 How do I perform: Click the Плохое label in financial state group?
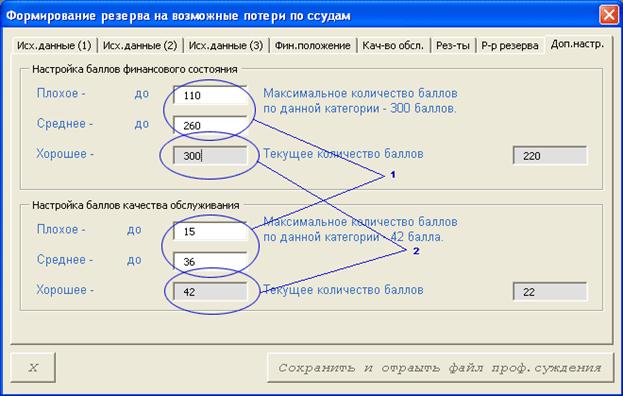click(61, 93)
